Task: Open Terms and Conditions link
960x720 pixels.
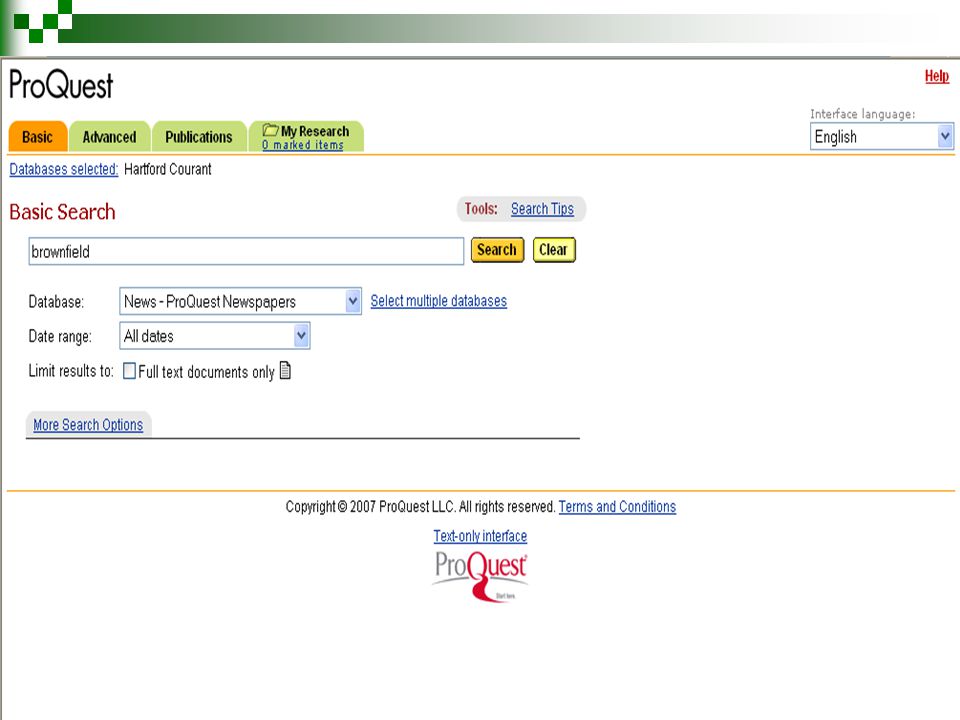Action: (x=617, y=506)
